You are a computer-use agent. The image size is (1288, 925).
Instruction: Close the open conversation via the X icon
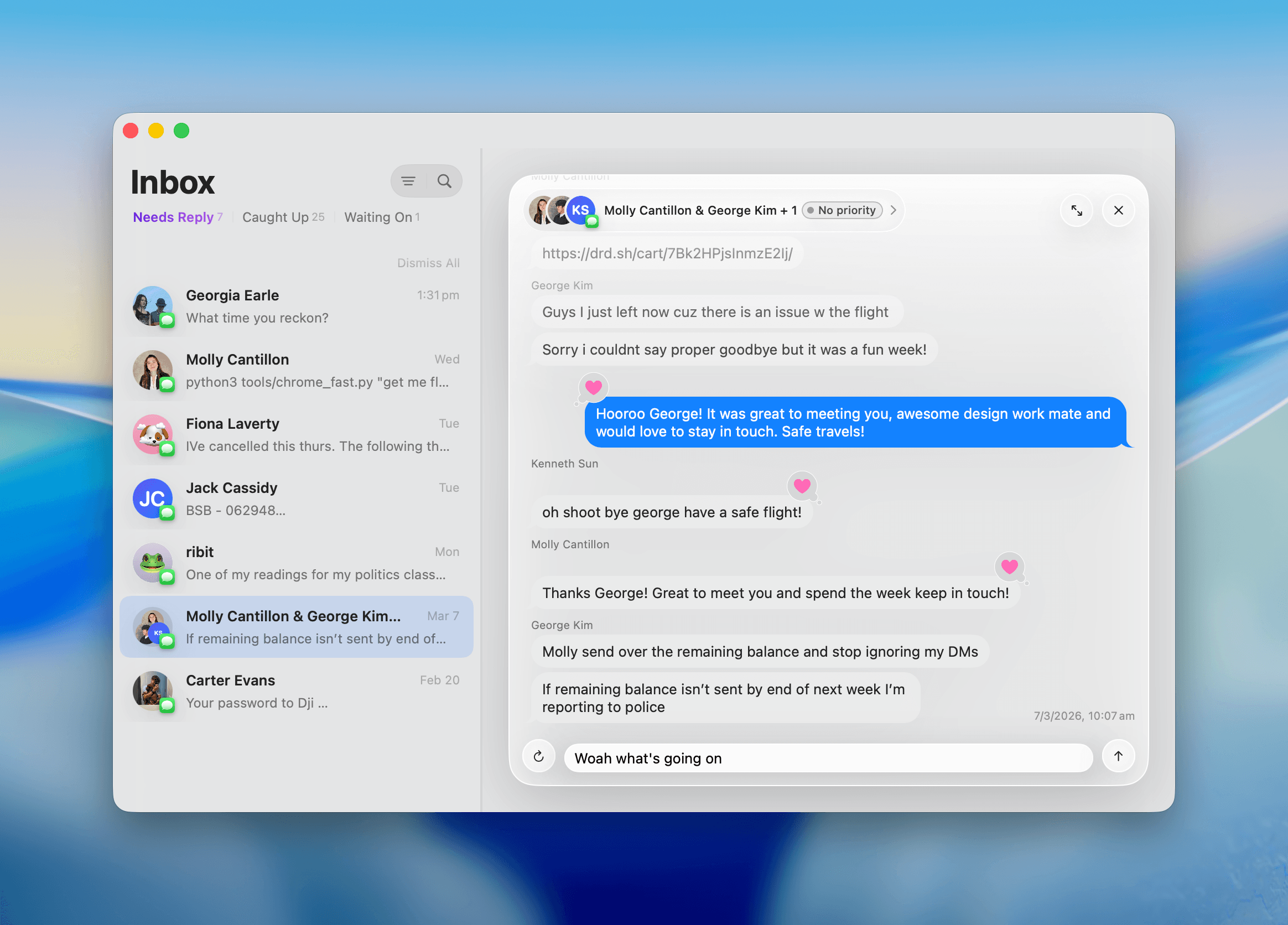[1118, 210]
